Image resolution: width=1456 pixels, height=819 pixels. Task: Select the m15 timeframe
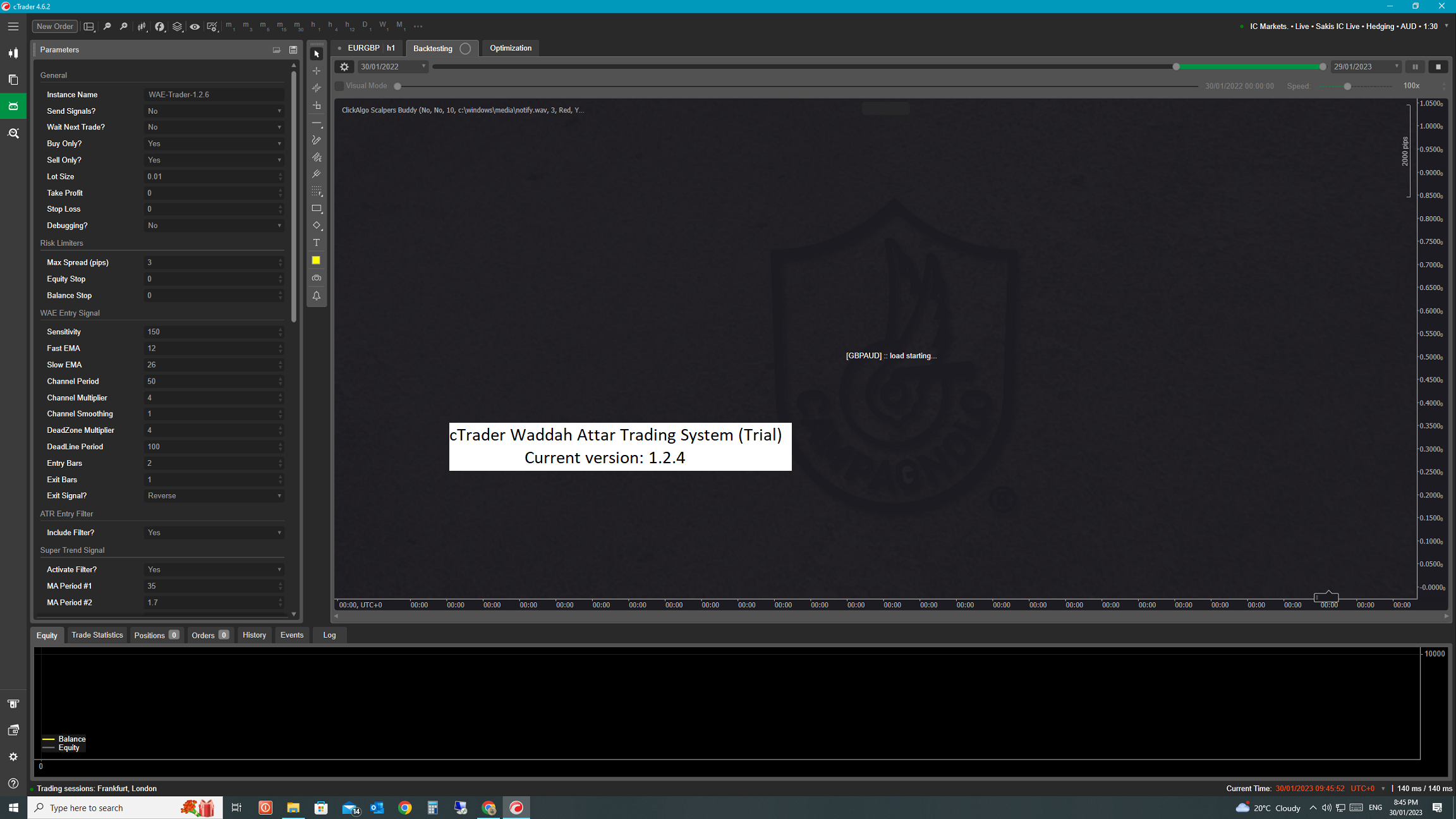point(281,26)
